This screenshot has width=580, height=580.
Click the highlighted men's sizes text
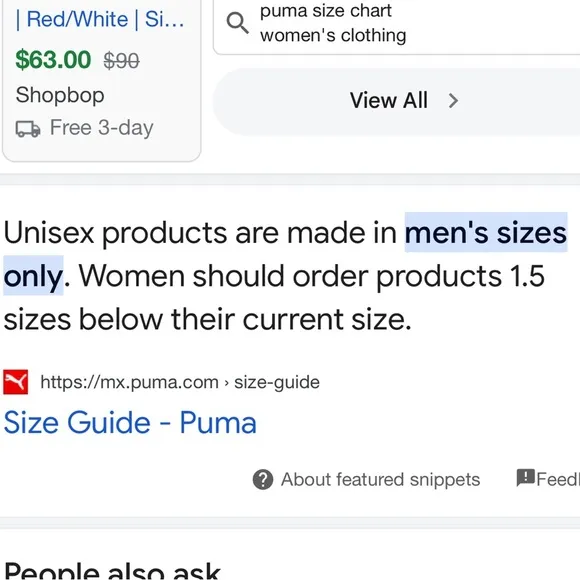[x=486, y=233]
